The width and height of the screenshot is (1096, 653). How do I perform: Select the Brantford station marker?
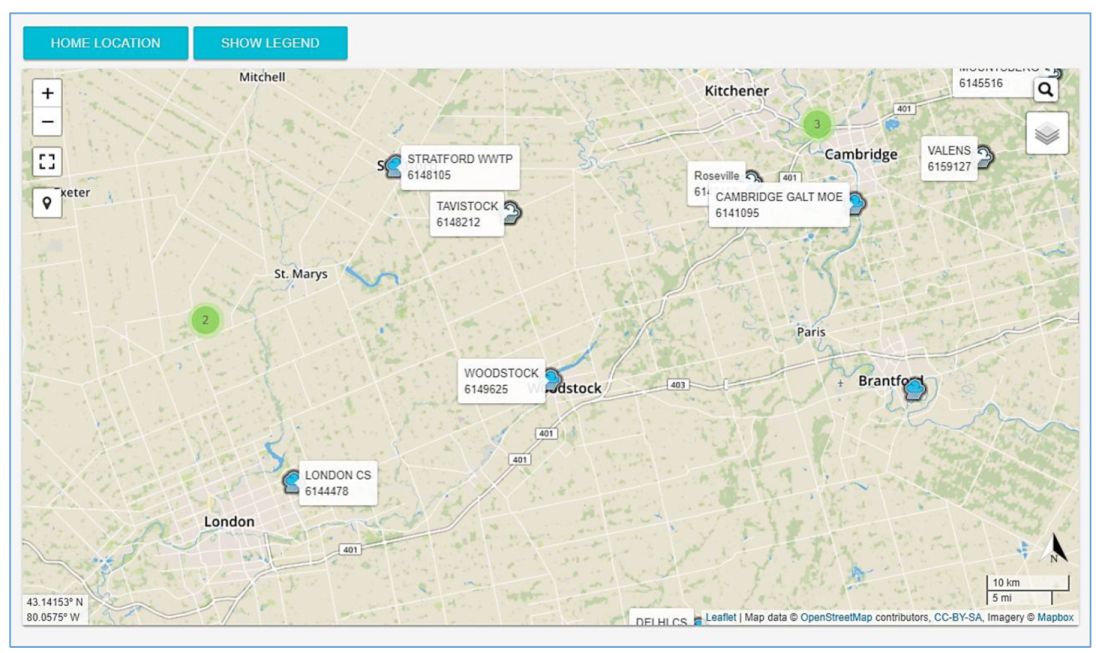tap(912, 389)
